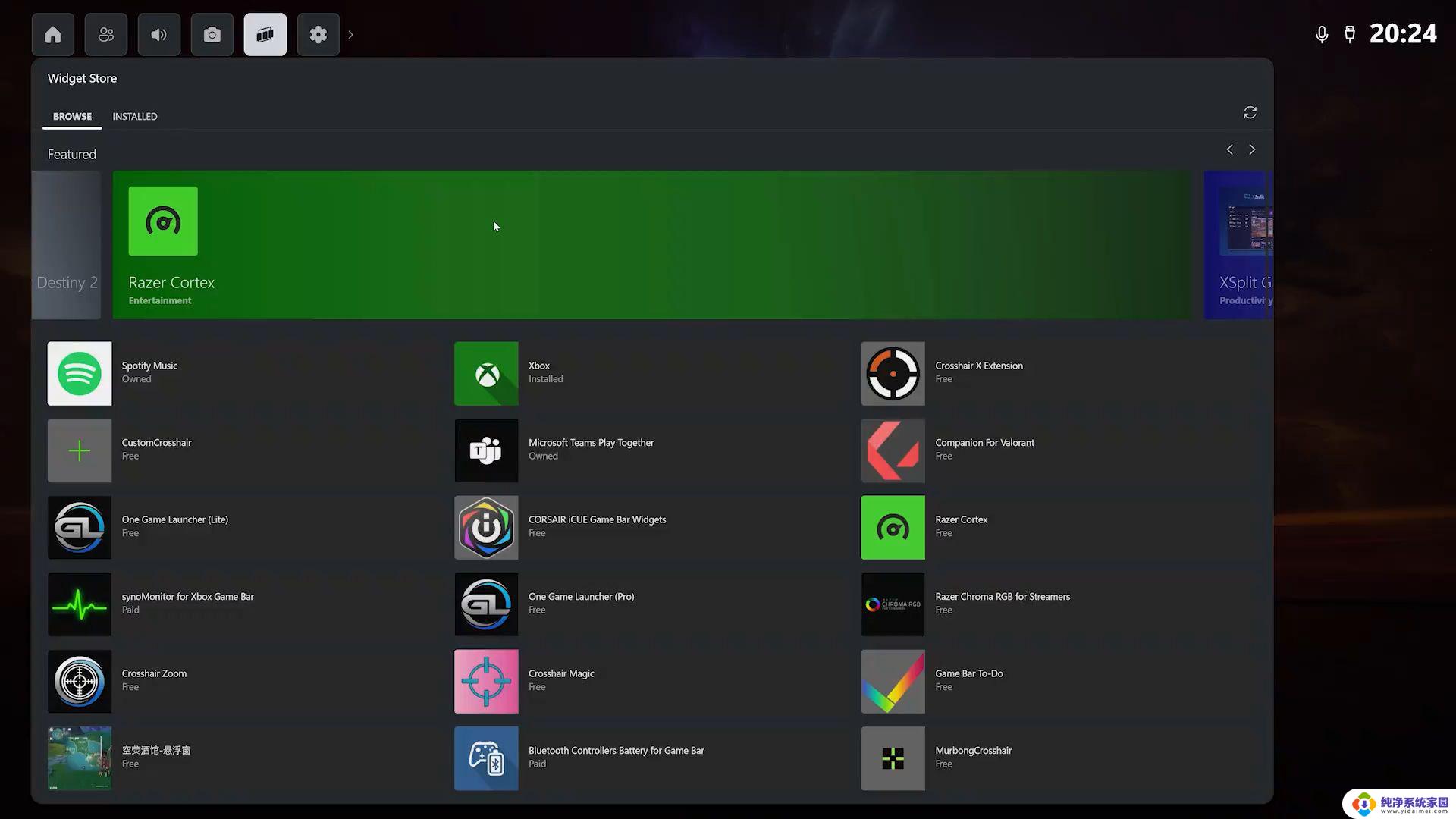This screenshot has height=819, width=1456.
Task: Open Razer Cortex list icon
Action: tap(893, 528)
